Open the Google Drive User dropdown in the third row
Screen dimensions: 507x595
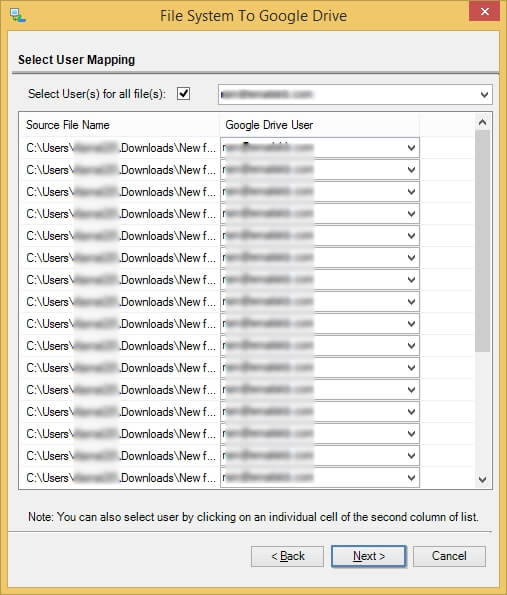pyautogui.click(x=411, y=192)
